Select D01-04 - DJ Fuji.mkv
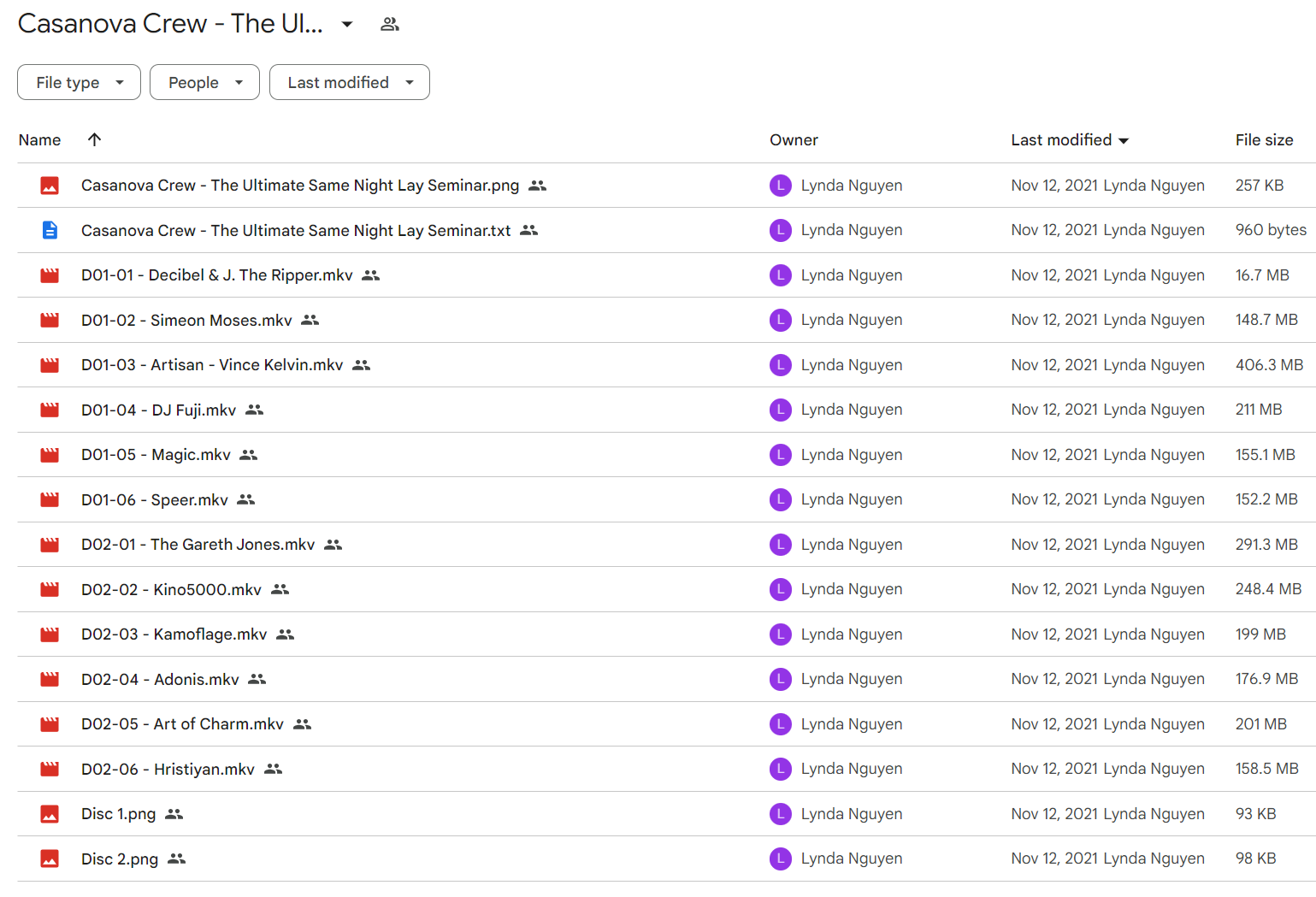Viewport: 1316px width, 897px height. pos(158,410)
